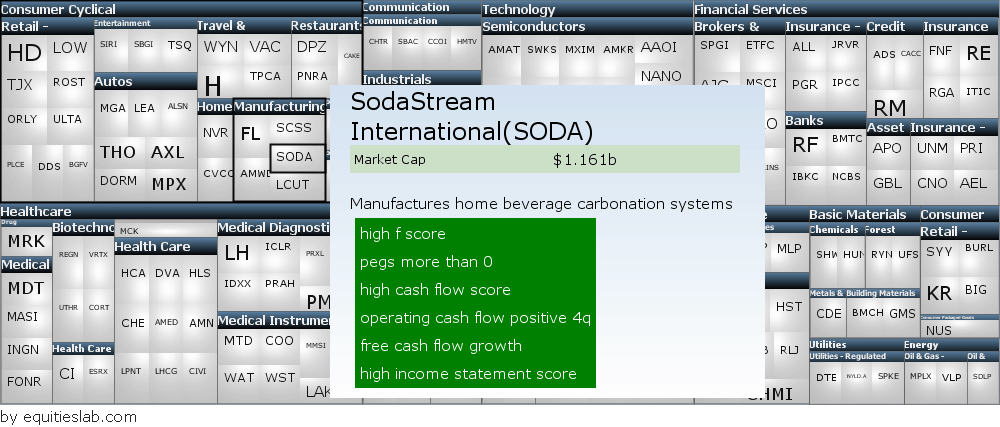Click 'high f score' in the popup
The height and width of the screenshot is (427, 1000).
coord(402,234)
